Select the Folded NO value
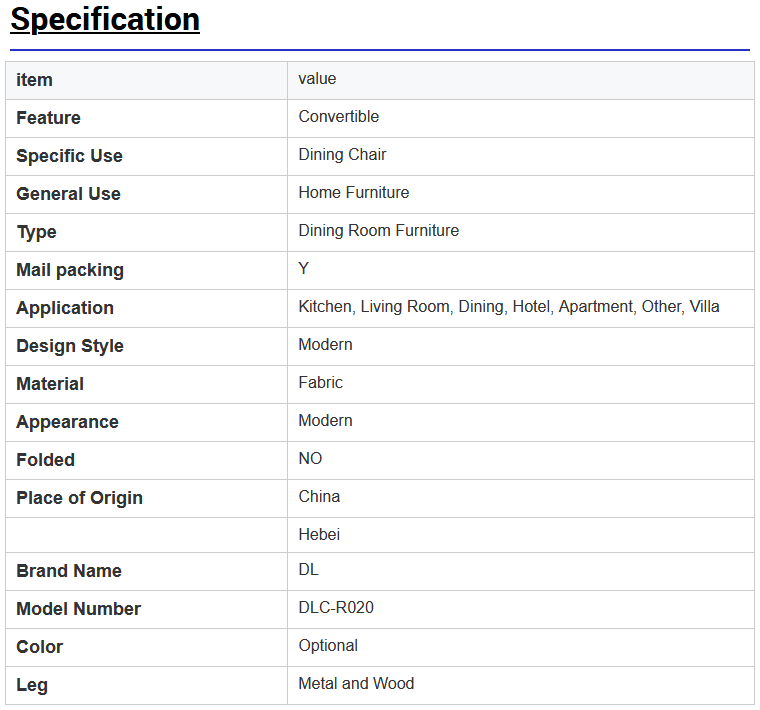The image size is (760, 710). point(310,458)
